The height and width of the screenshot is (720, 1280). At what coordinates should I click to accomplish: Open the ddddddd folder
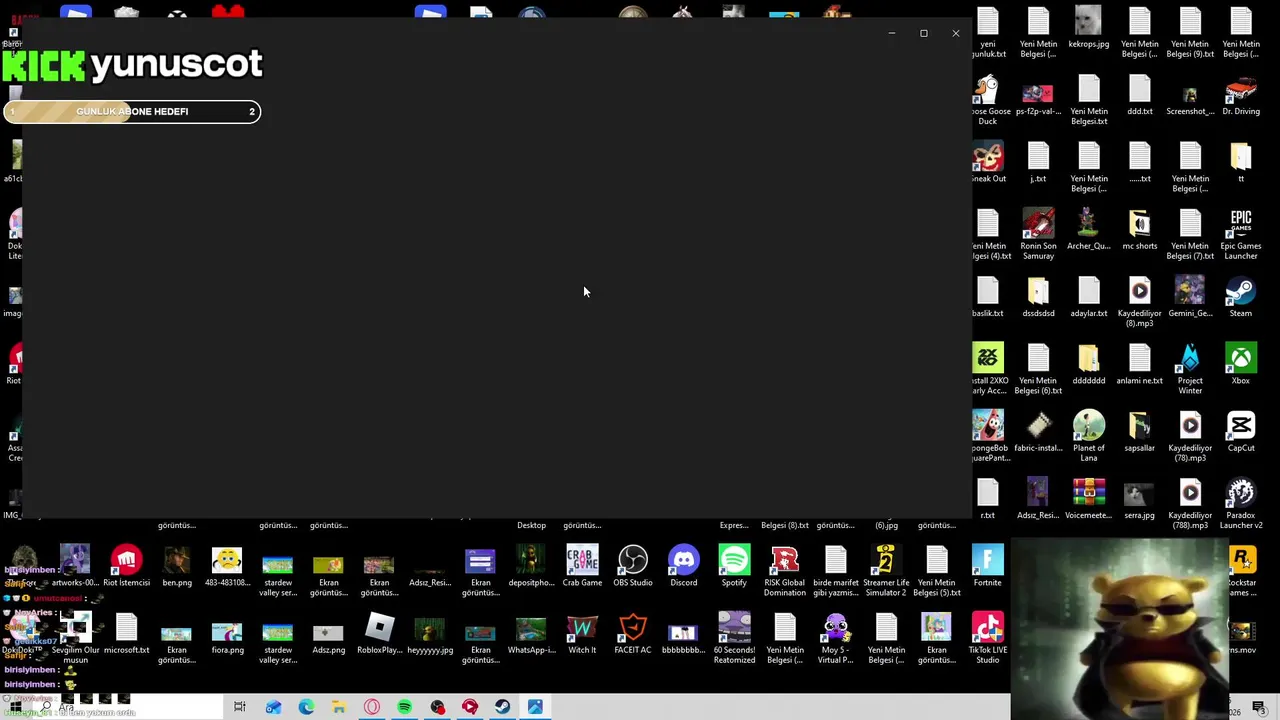point(1089,365)
